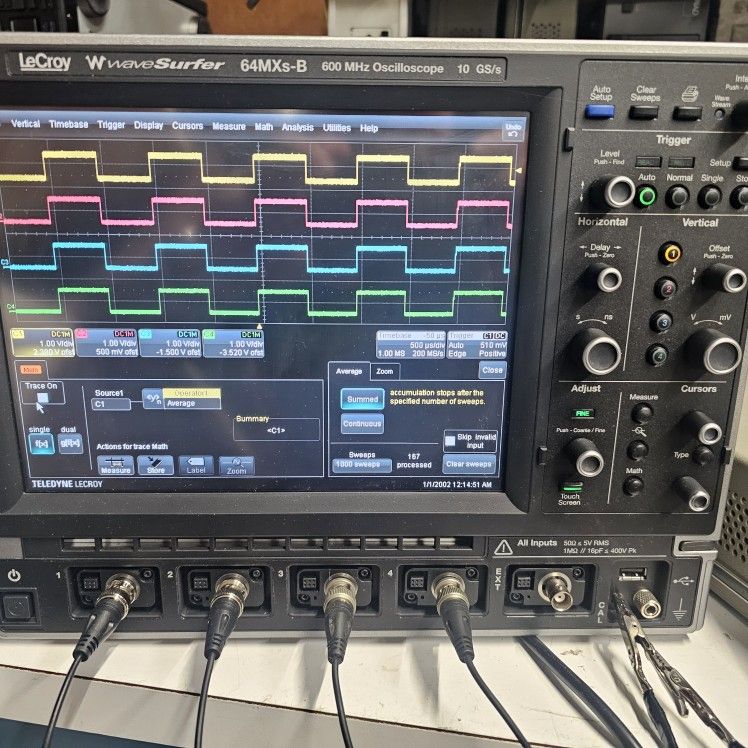Viewport: 748px width, 748px height.
Task: Push the WaveStream button
Action: point(719,114)
